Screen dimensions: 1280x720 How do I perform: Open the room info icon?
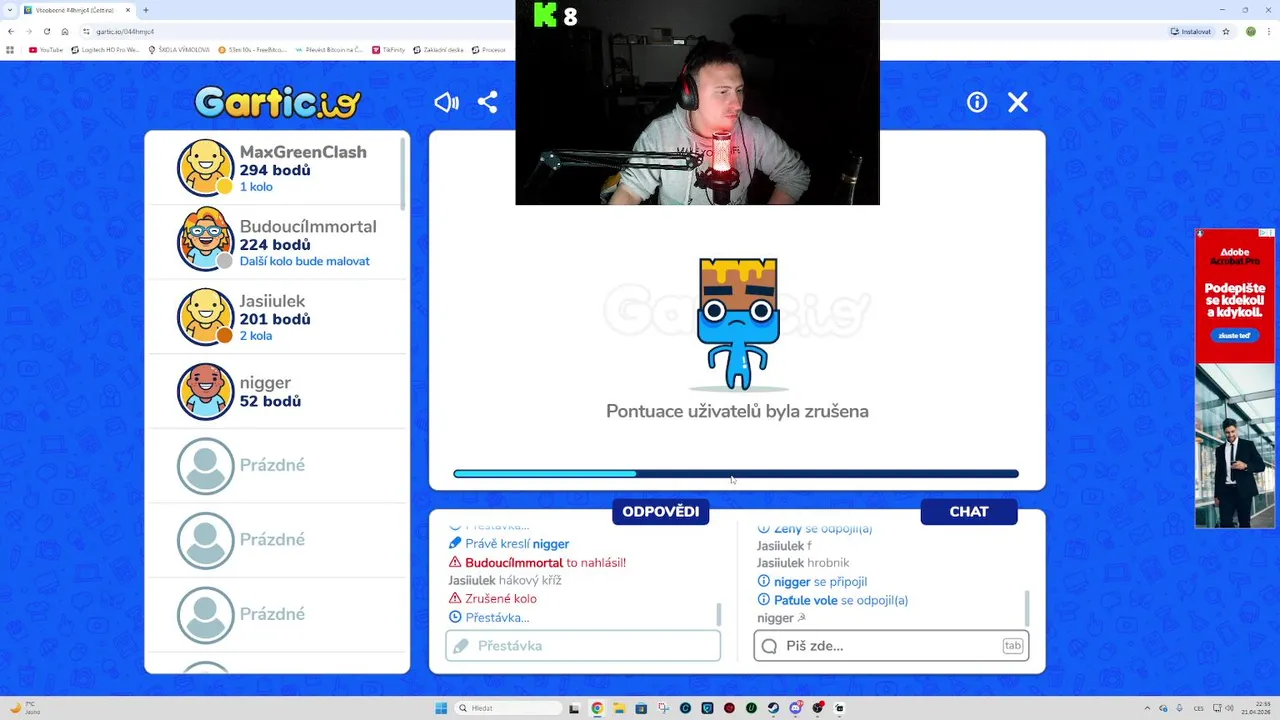(977, 102)
